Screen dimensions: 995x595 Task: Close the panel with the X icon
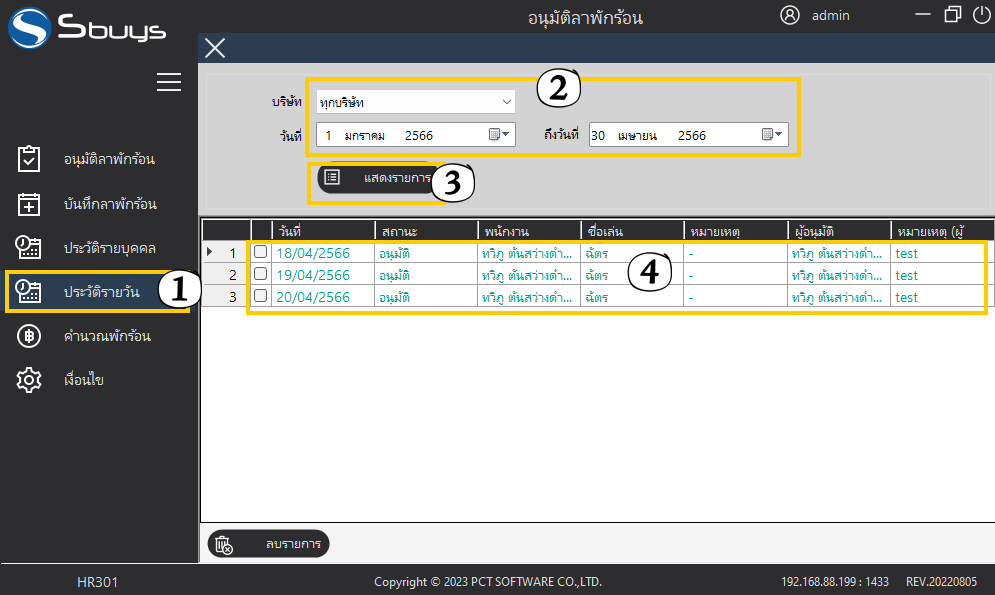click(x=215, y=48)
